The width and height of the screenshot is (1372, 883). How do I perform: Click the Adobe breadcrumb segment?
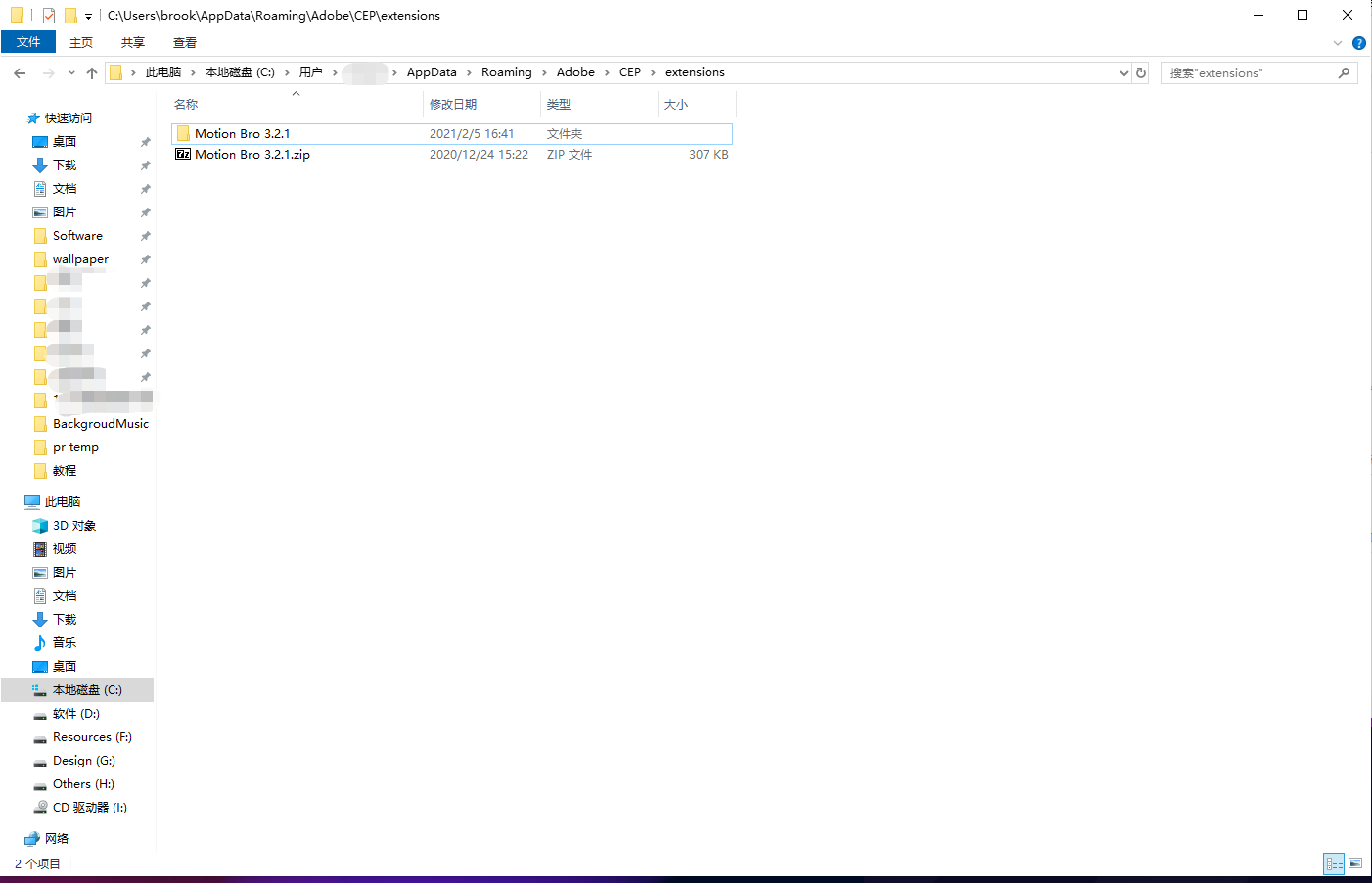click(x=575, y=72)
